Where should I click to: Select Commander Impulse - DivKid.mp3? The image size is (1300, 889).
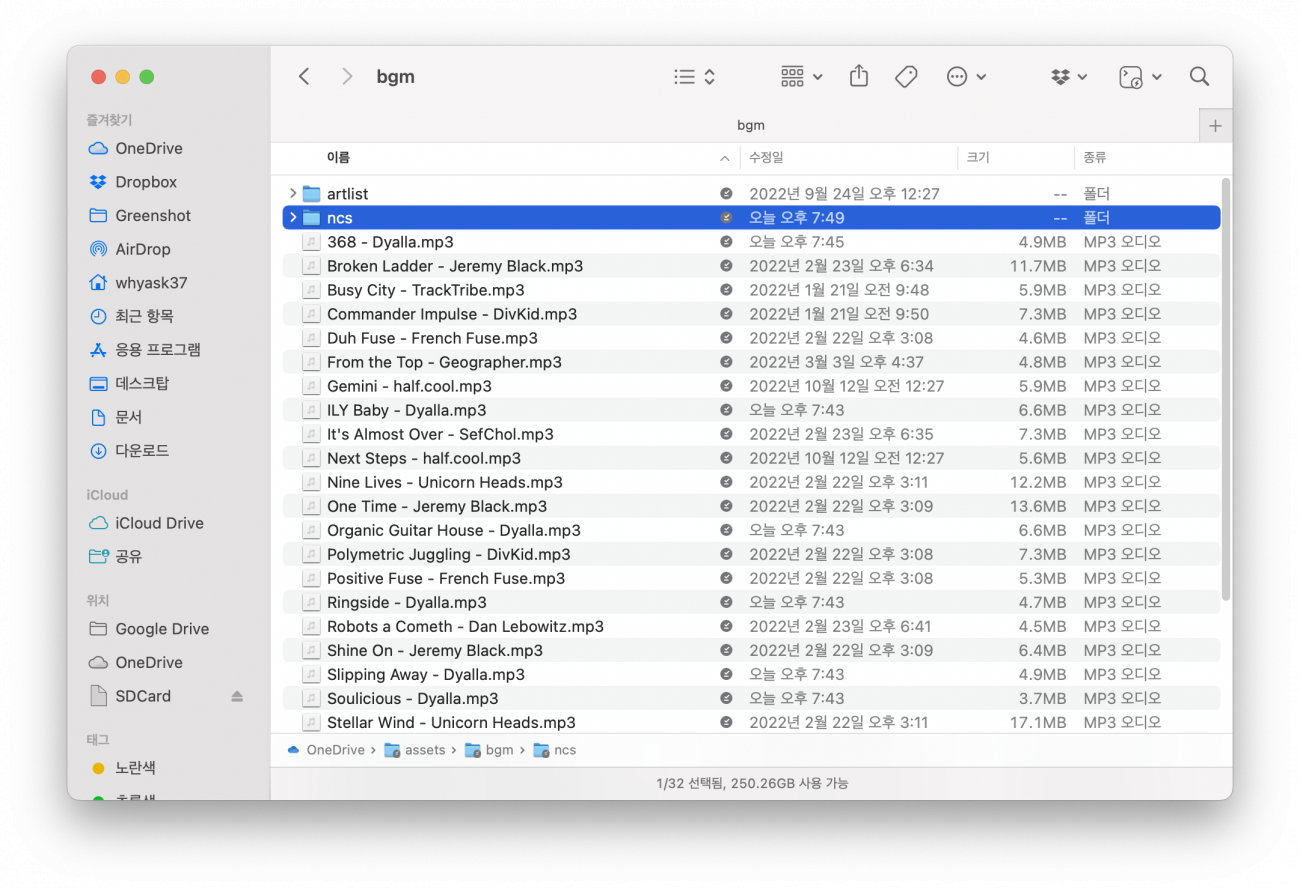(751, 314)
